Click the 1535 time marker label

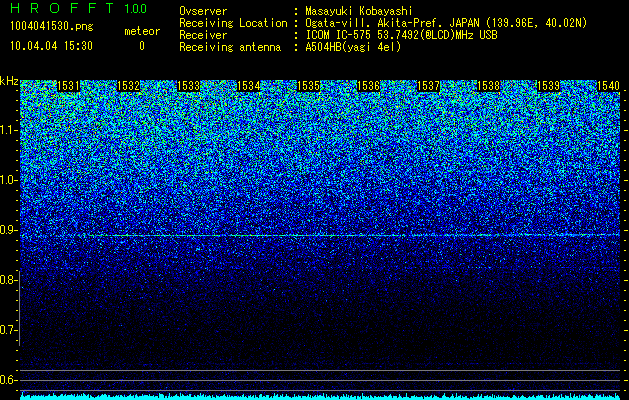[x=308, y=86]
